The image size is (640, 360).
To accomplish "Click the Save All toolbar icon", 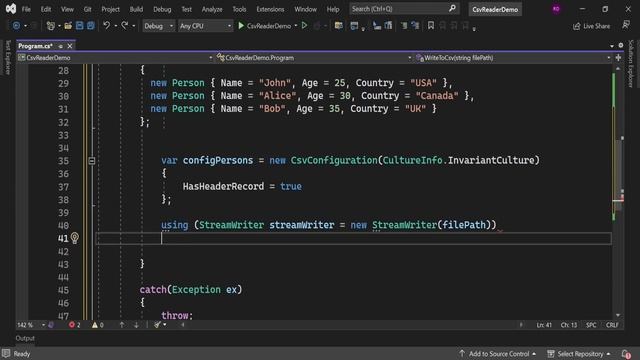I will point(91,26).
